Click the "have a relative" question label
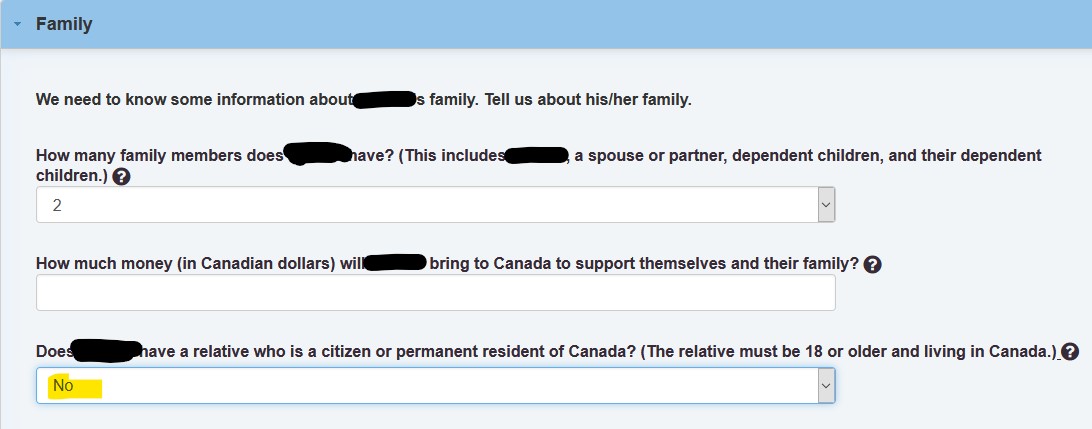The width and height of the screenshot is (1092, 429). click(x=547, y=352)
